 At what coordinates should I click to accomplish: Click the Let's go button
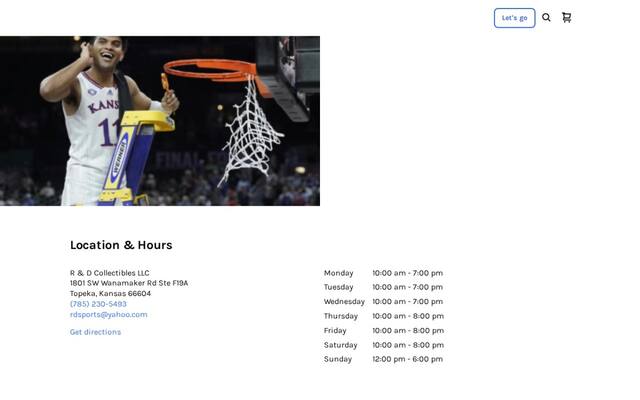tap(514, 18)
